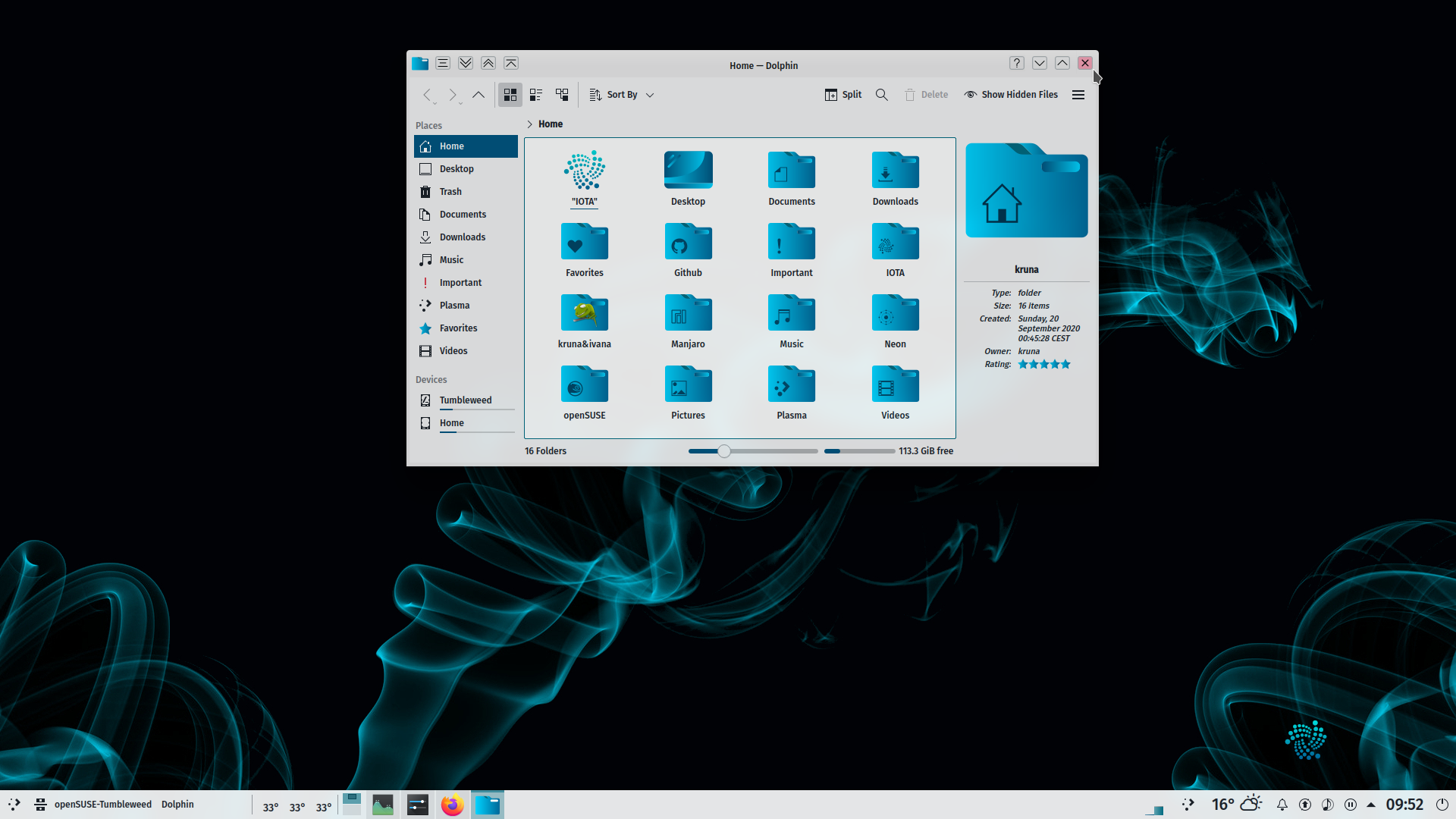Open Desktop in Places sidebar
The width and height of the screenshot is (1456, 819).
(466, 169)
